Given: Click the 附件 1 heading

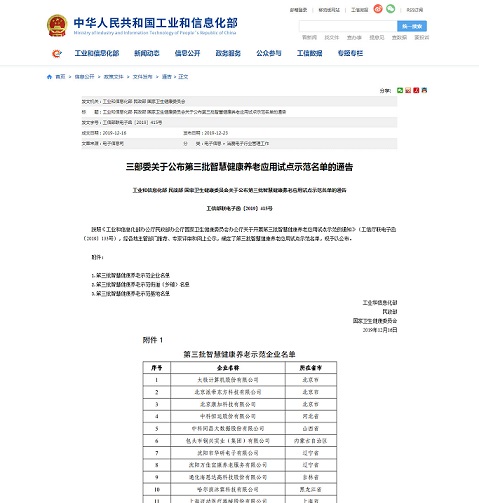Looking at the screenshot, I should [153, 340].
